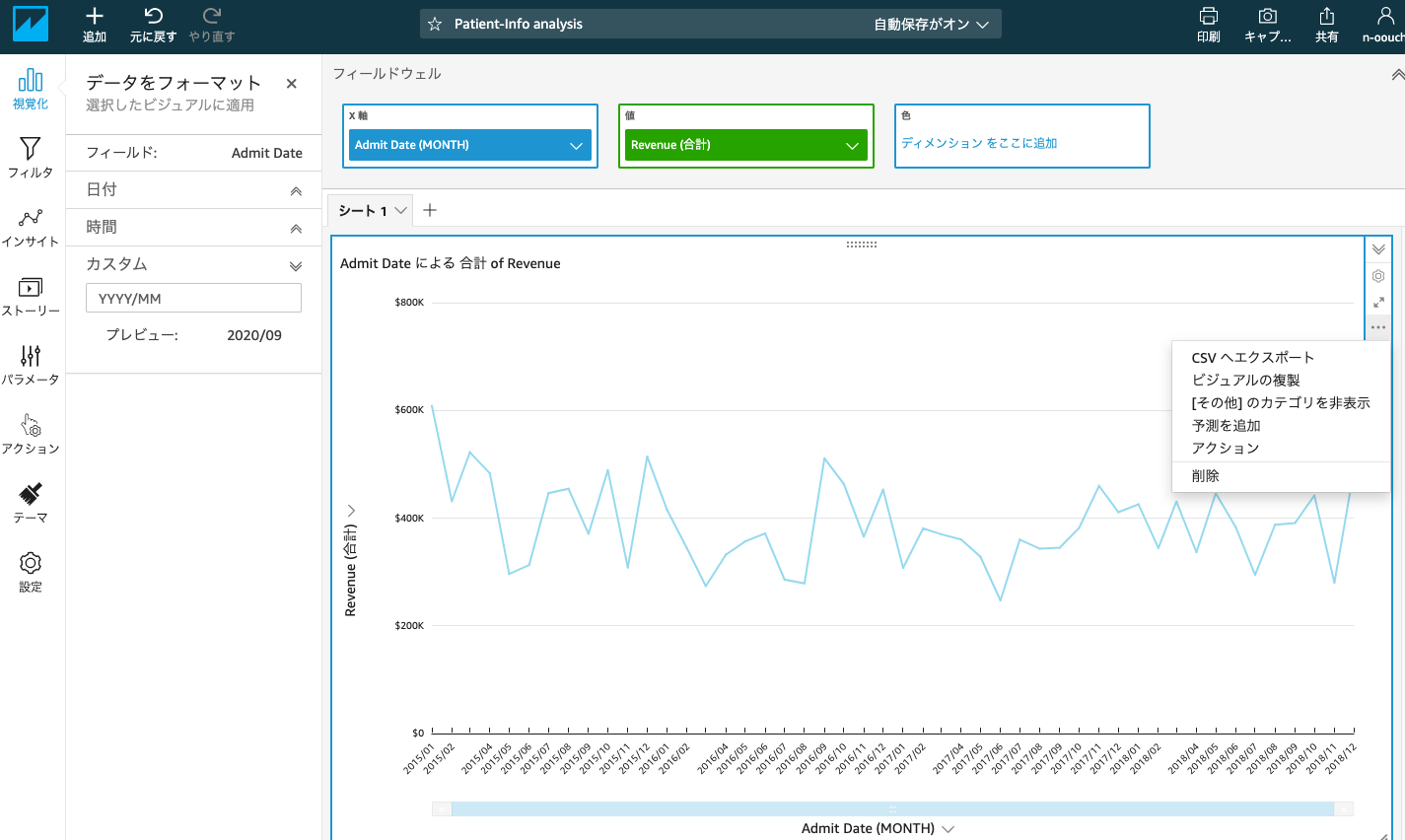Collapse the 日付 section
The image size is (1405, 840).
tap(296, 191)
